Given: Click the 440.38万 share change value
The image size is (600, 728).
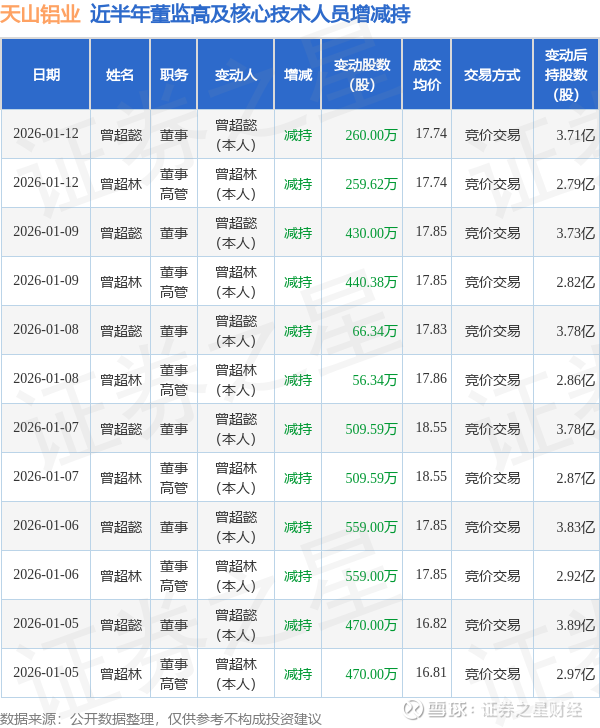Looking at the screenshot, I should point(371,282).
